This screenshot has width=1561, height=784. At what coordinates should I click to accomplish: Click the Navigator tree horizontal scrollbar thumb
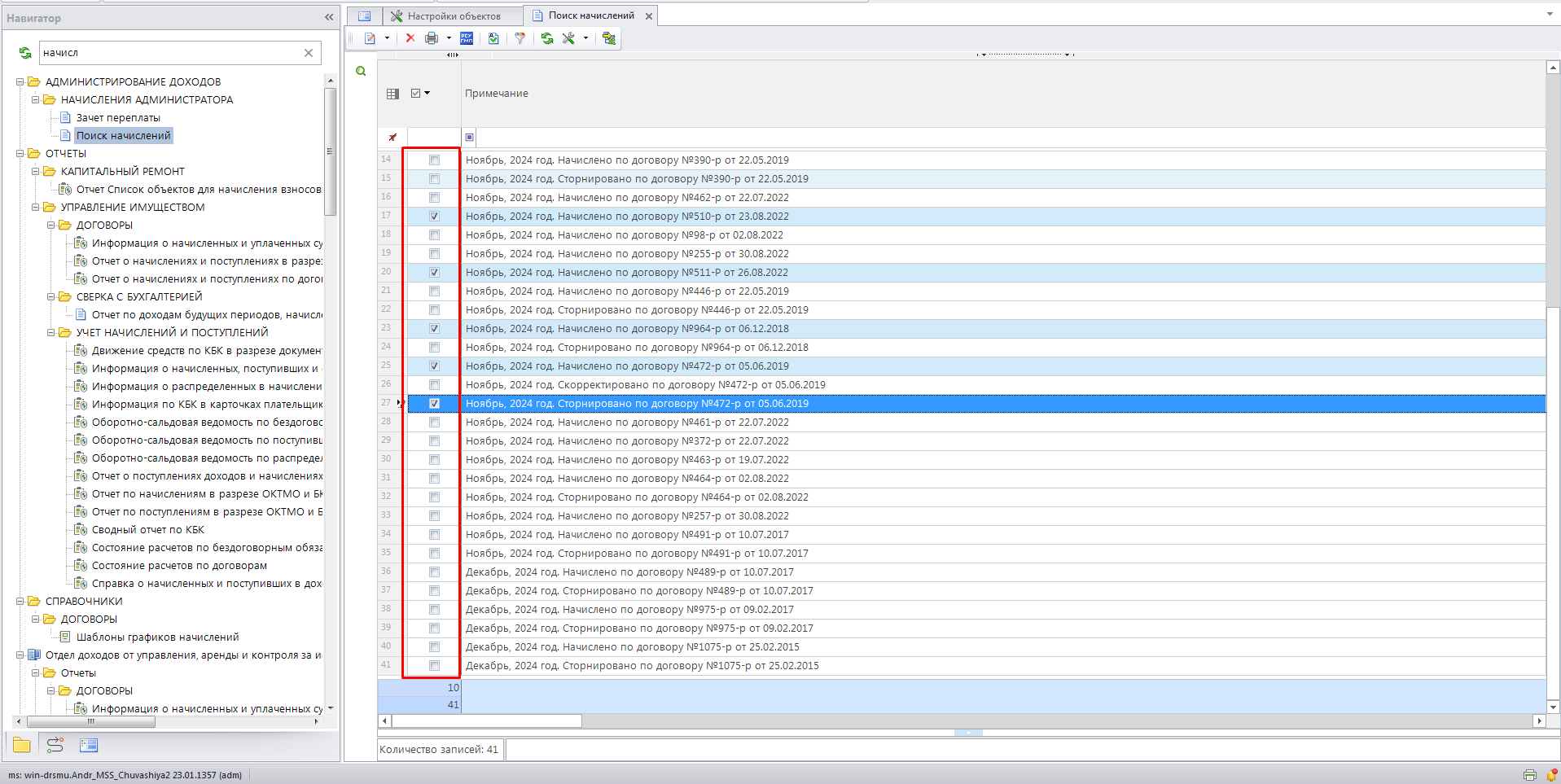(x=92, y=721)
